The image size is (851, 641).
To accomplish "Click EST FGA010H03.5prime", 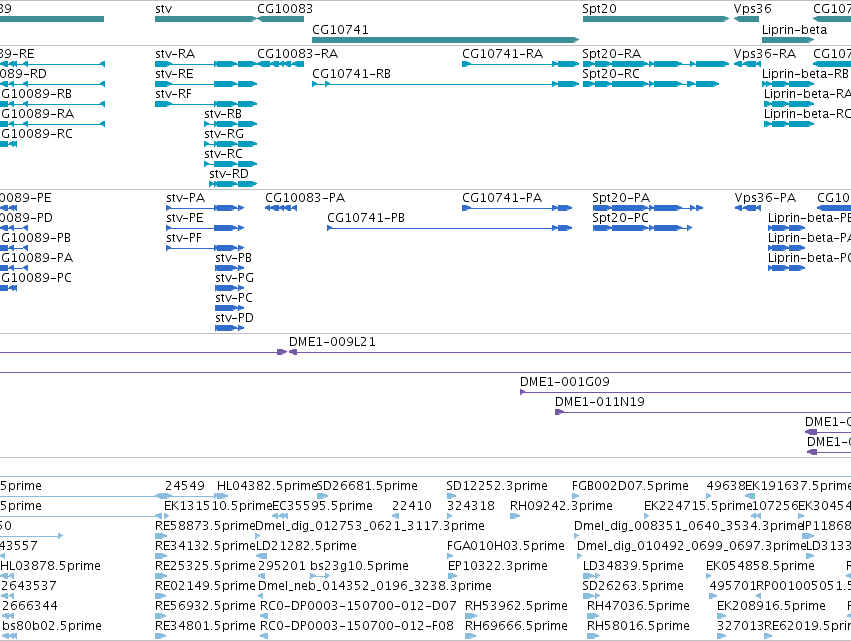I will pos(506,546).
